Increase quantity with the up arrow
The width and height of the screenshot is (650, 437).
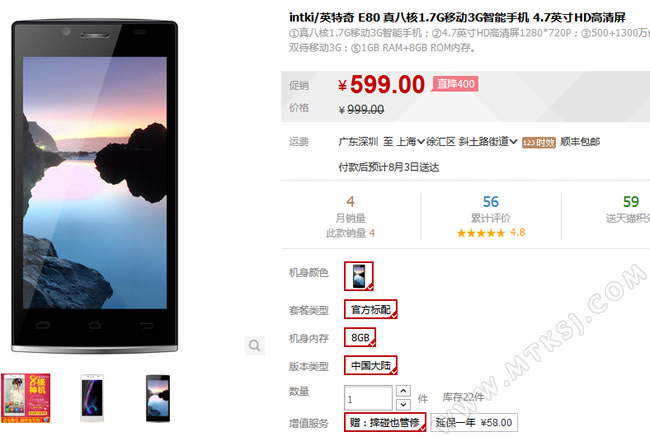click(403, 391)
